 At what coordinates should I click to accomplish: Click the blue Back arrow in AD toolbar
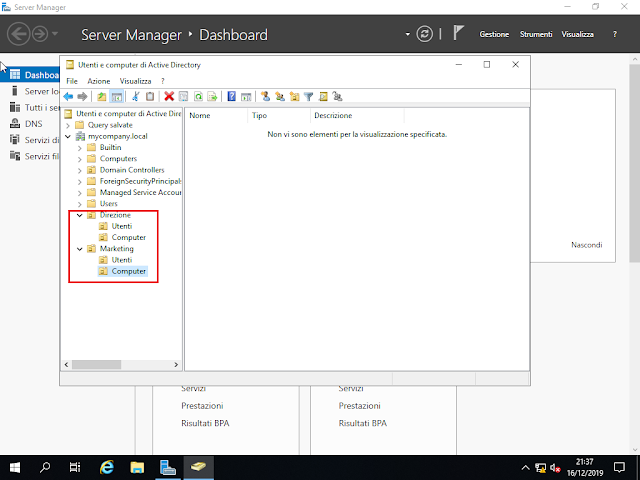[x=68, y=97]
